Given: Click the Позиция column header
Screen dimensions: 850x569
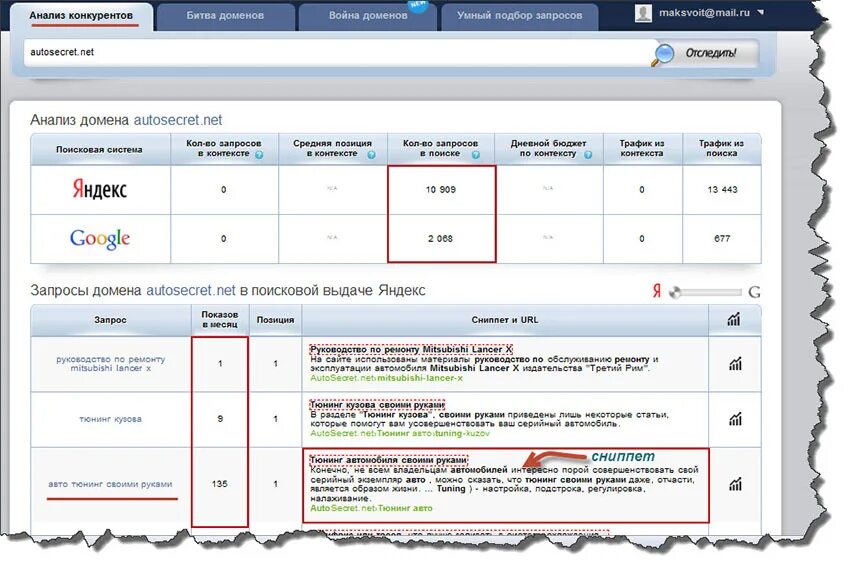Looking at the screenshot, I should point(275,320).
